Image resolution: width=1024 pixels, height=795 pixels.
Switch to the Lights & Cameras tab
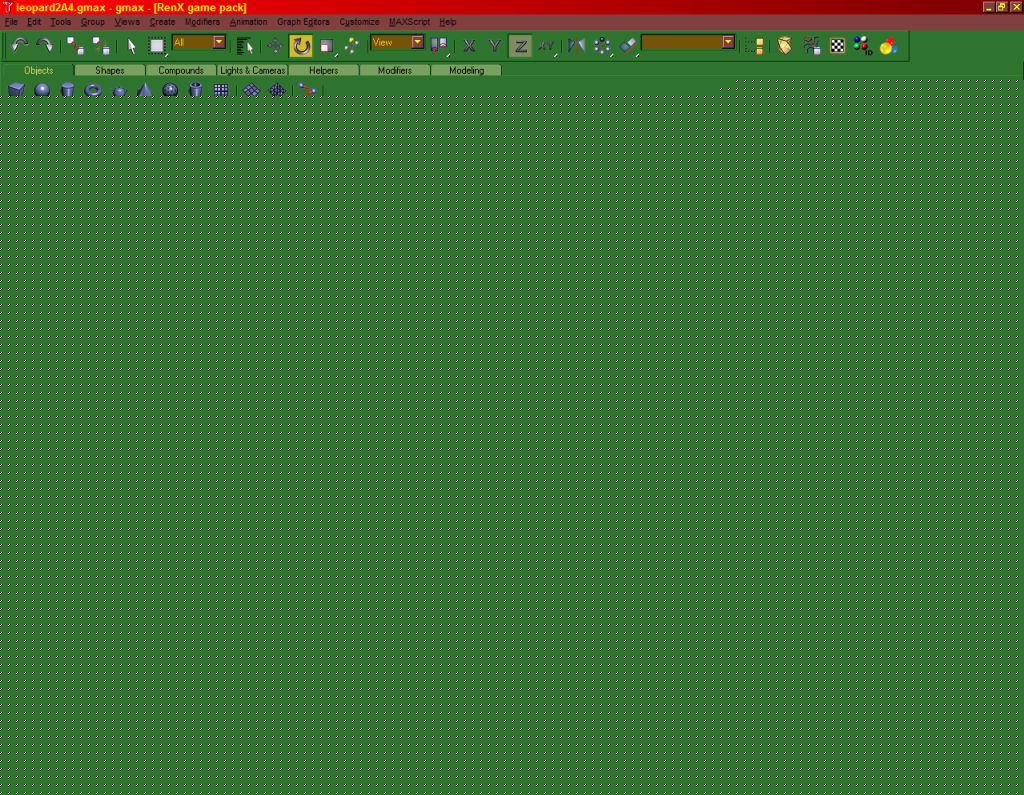(253, 71)
